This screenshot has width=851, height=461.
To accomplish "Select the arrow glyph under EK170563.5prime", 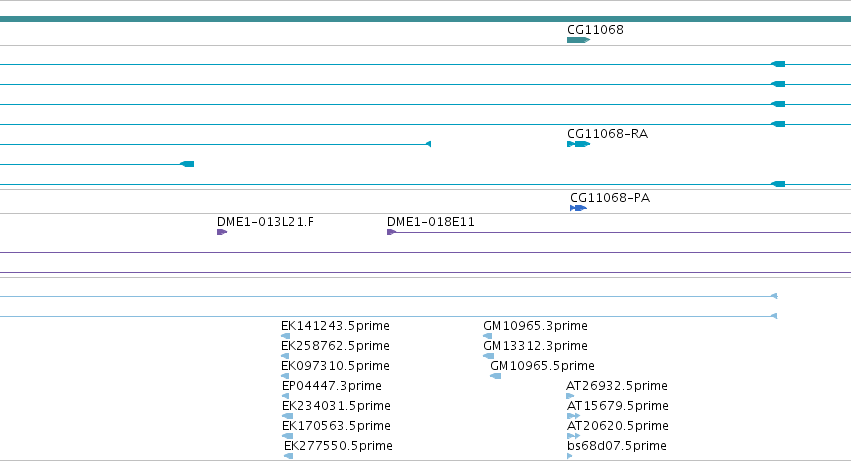I will point(288,436).
